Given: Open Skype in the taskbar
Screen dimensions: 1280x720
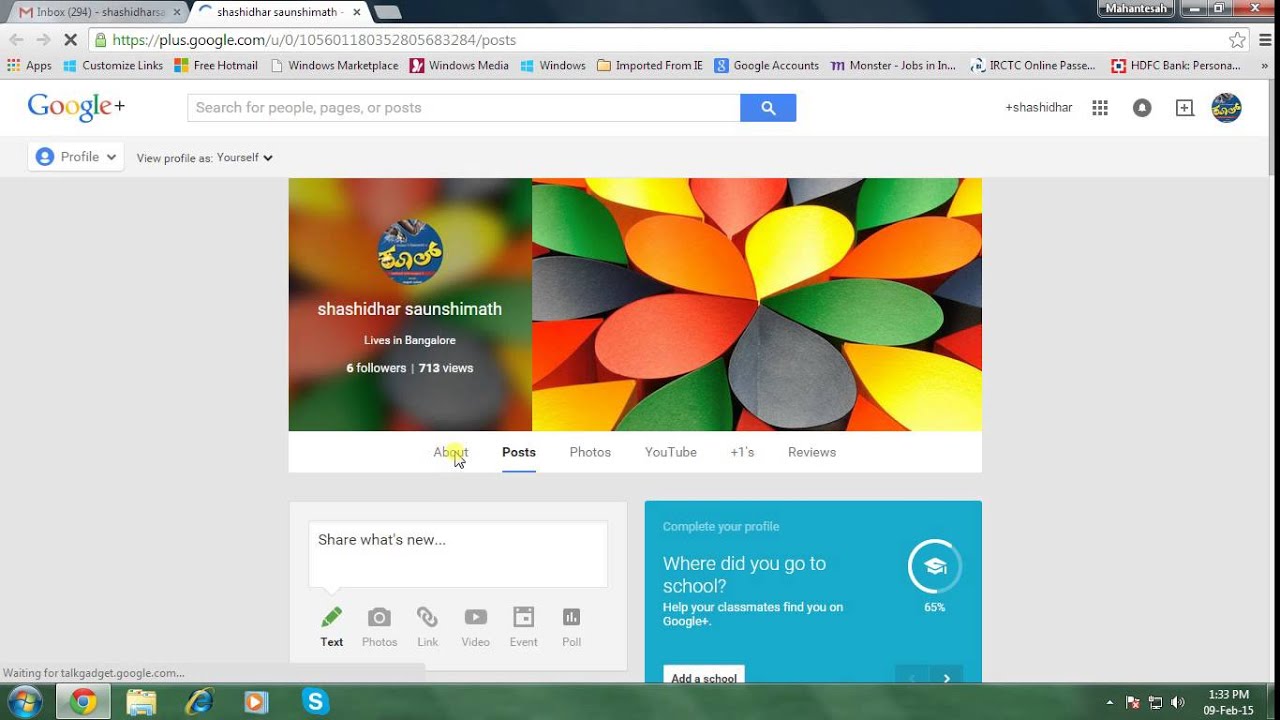Looking at the screenshot, I should (316, 702).
